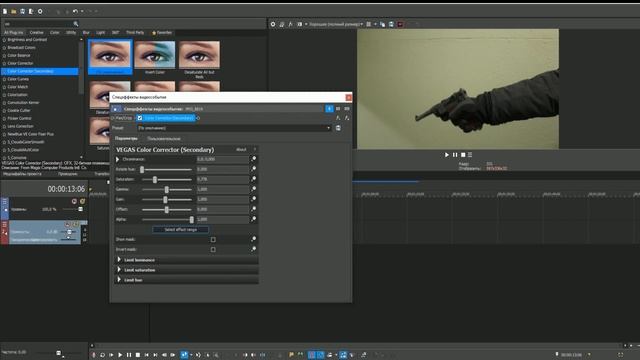Click stop button under video preview
Screen dimensions: 640x360
pyautogui.click(x=463, y=155)
